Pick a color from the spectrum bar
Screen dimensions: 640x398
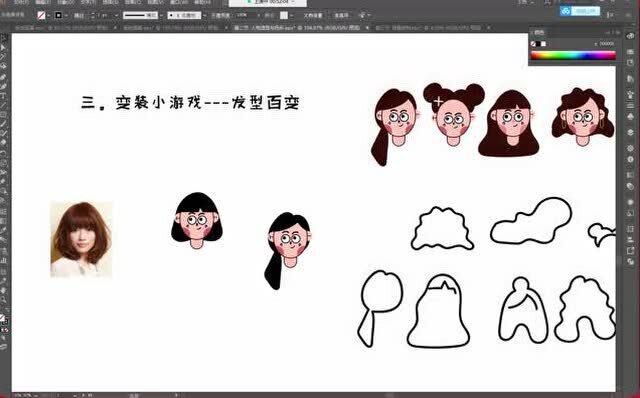[x=573, y=55]
